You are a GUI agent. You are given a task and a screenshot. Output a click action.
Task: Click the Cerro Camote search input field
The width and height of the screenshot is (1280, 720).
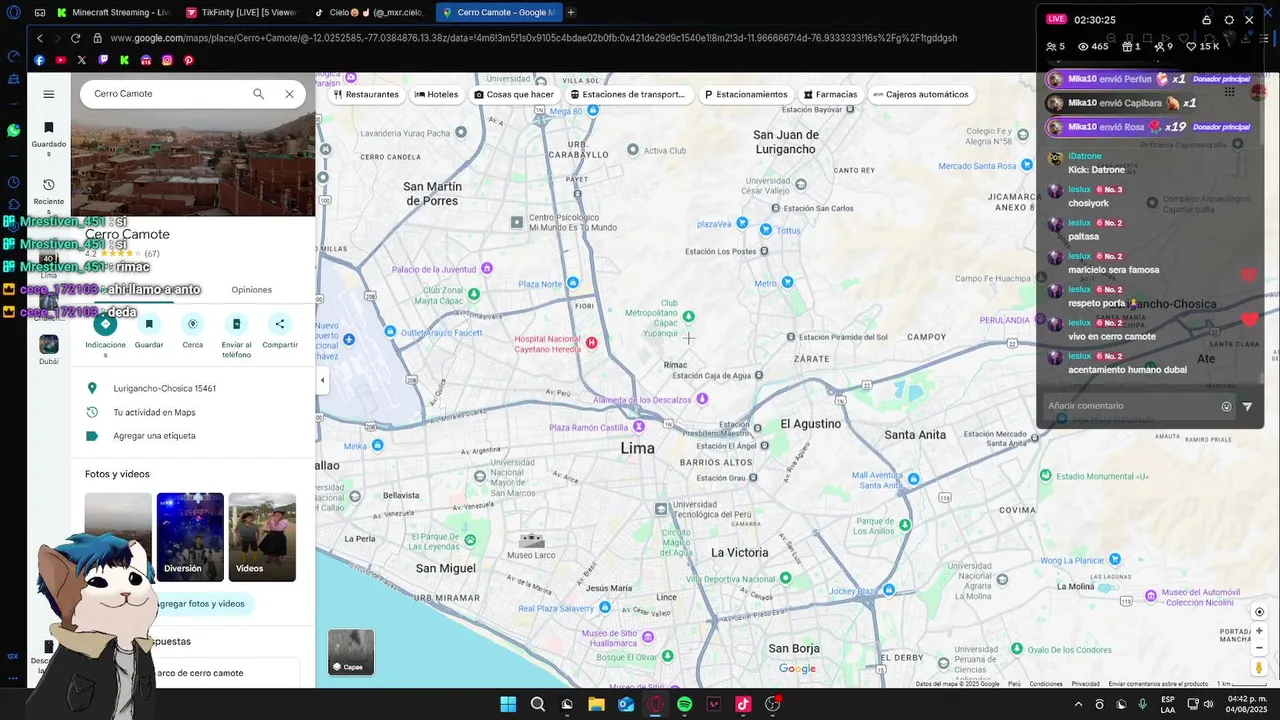[165, 94]
